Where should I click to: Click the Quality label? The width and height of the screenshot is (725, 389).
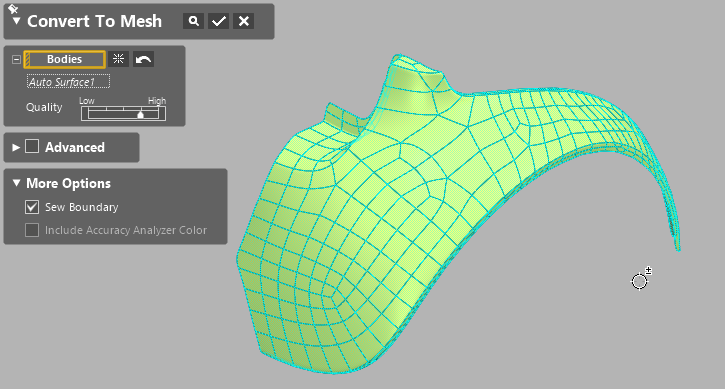[x=44, y=107]
